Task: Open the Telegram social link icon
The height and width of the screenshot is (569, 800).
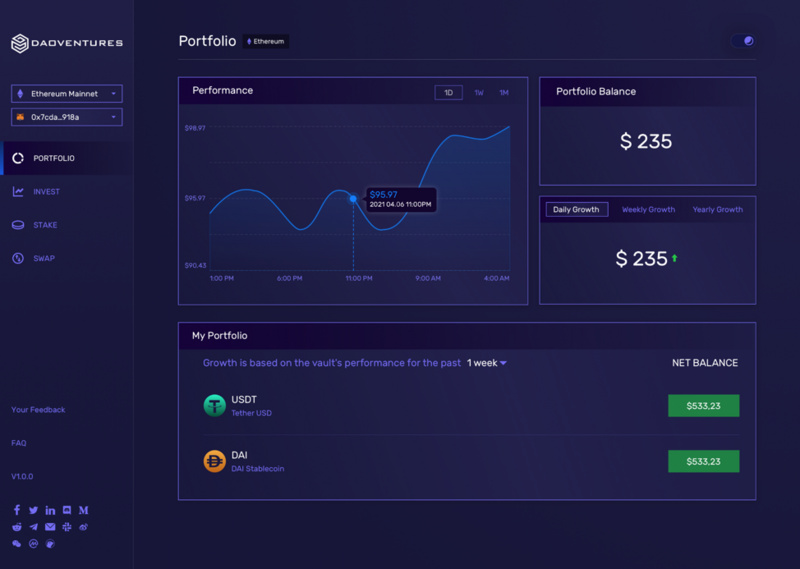Action: coord(33,527)
